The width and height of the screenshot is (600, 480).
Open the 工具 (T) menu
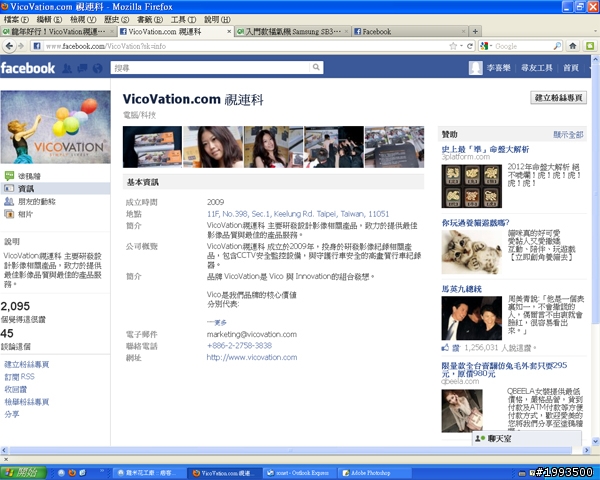point(183,20)
